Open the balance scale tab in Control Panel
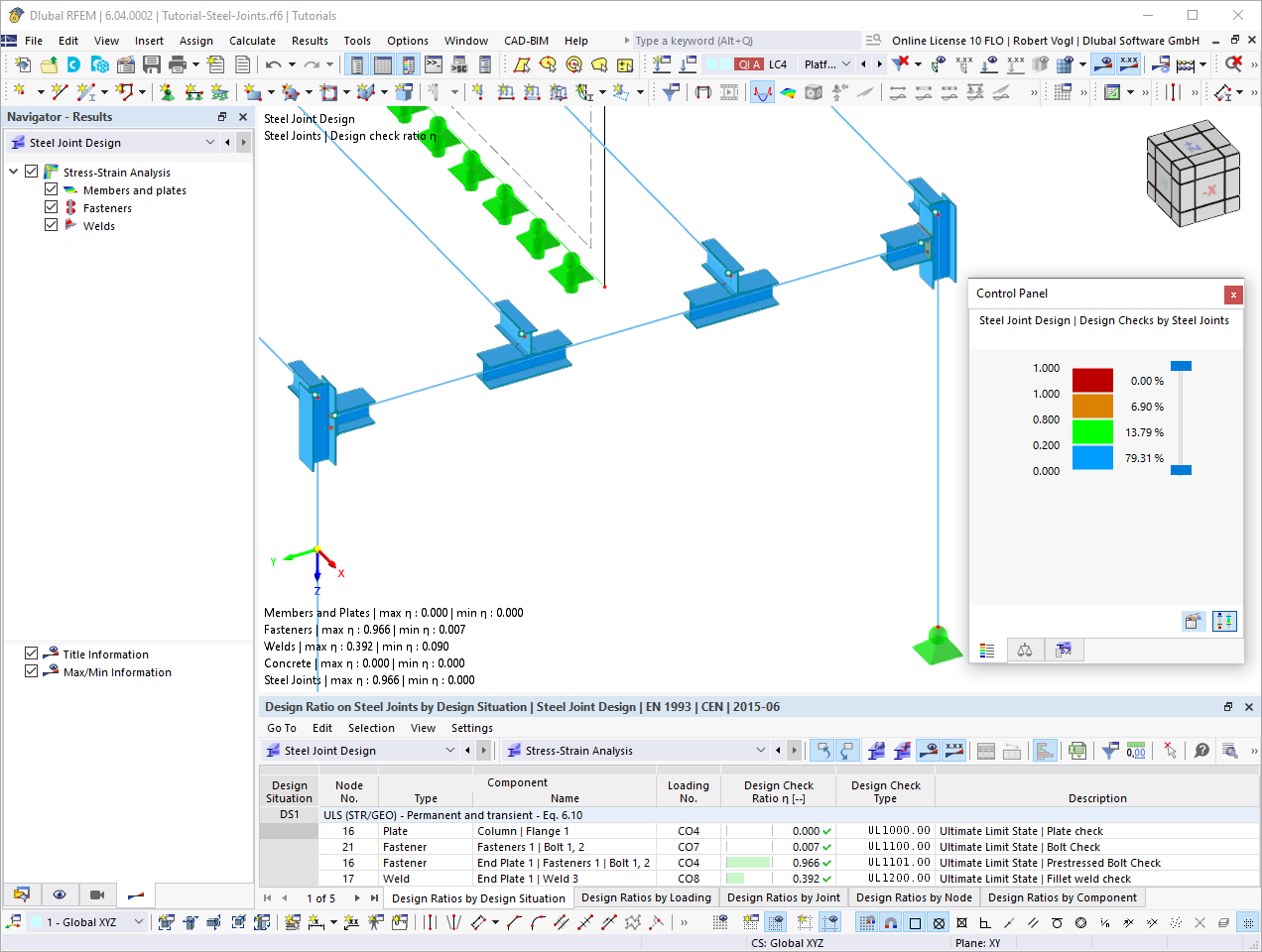 click(1025, 650)
